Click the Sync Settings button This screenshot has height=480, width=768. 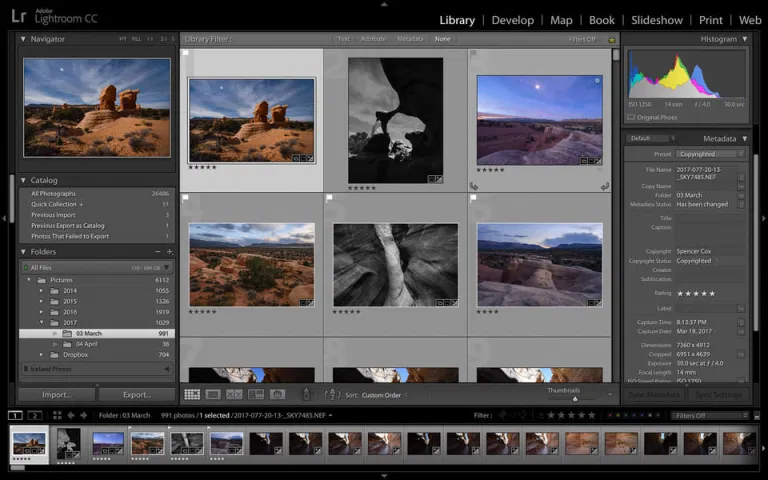[x=718, y=395]
